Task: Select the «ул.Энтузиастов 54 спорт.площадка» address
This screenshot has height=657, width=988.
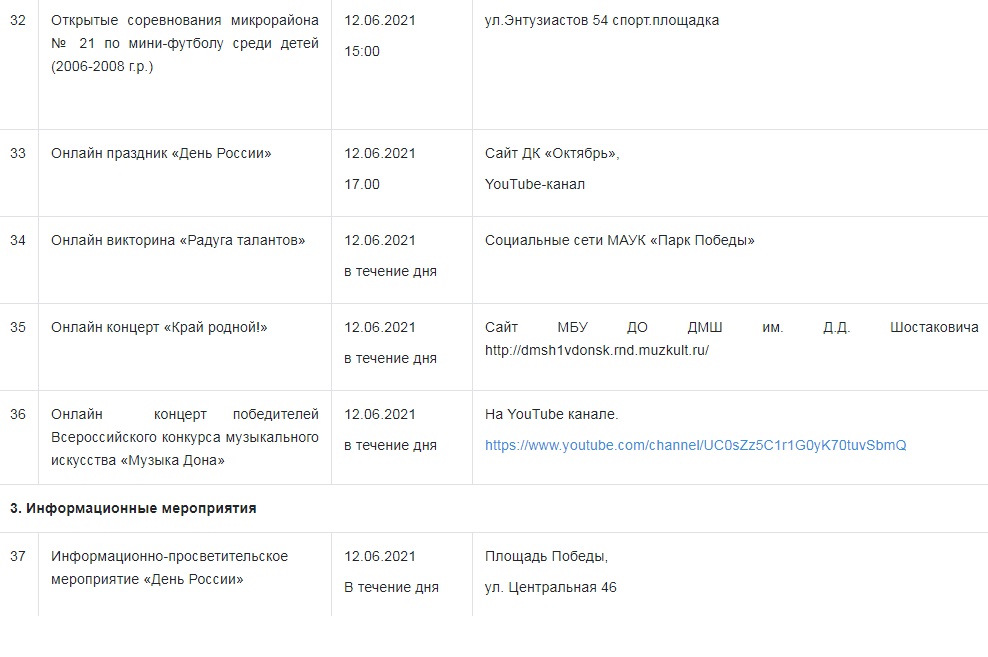Action: click(x=601, y=20)
